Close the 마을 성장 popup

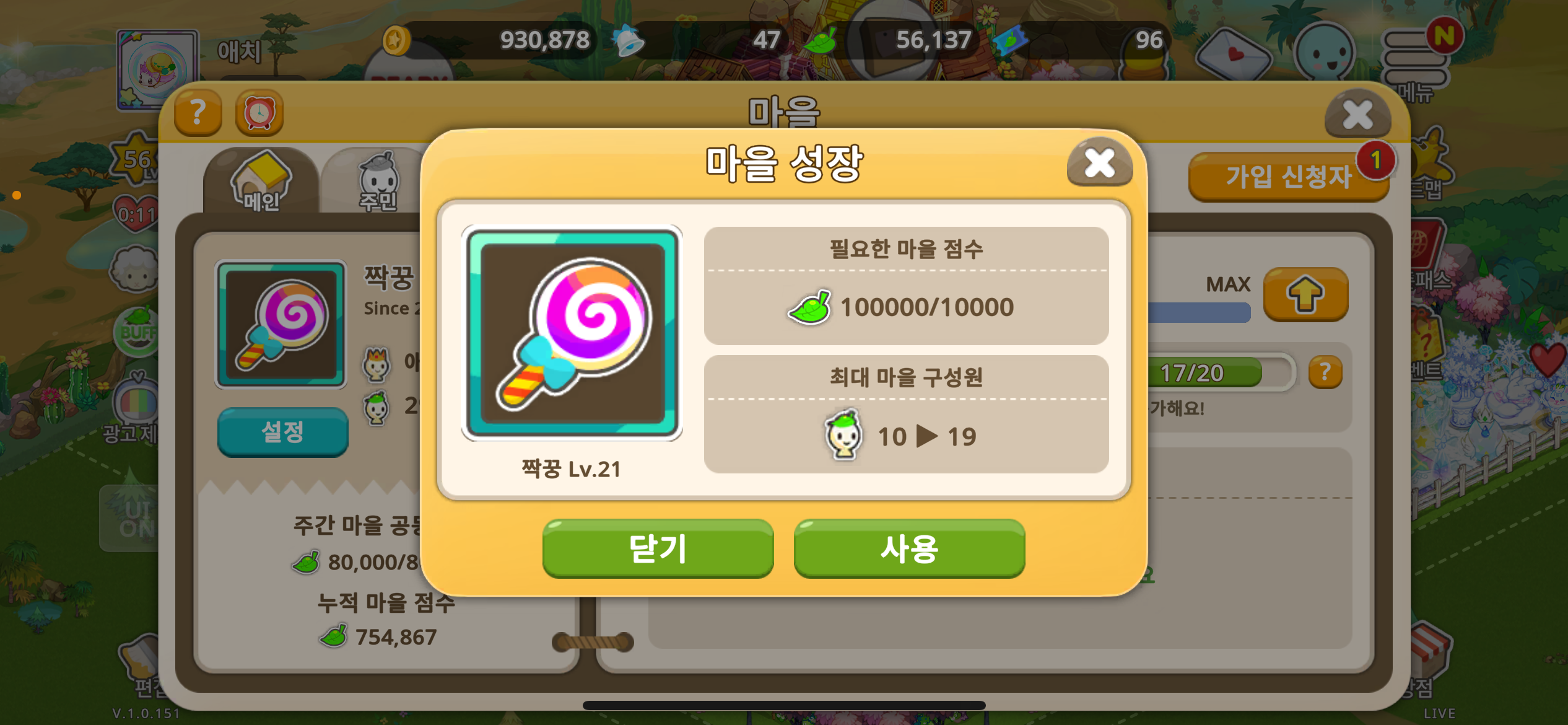pyautogui.click(x=1100, y=163)
